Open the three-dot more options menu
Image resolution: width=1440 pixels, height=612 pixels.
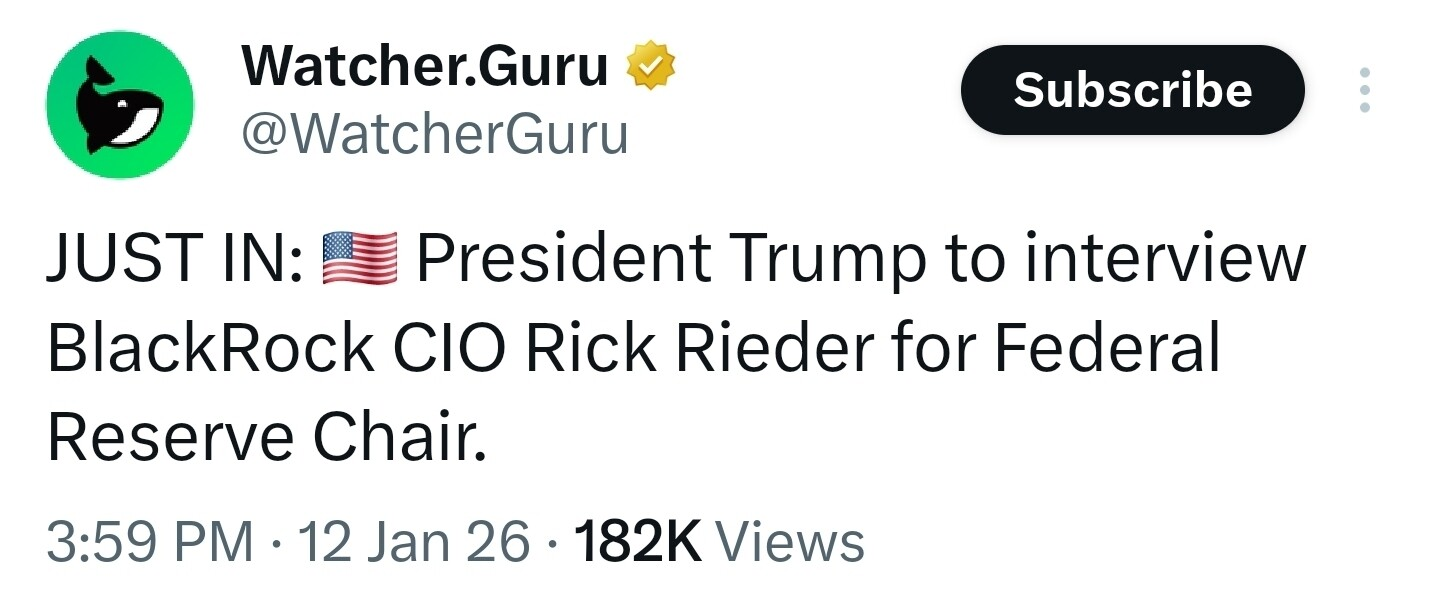[x=1364, y=90]
